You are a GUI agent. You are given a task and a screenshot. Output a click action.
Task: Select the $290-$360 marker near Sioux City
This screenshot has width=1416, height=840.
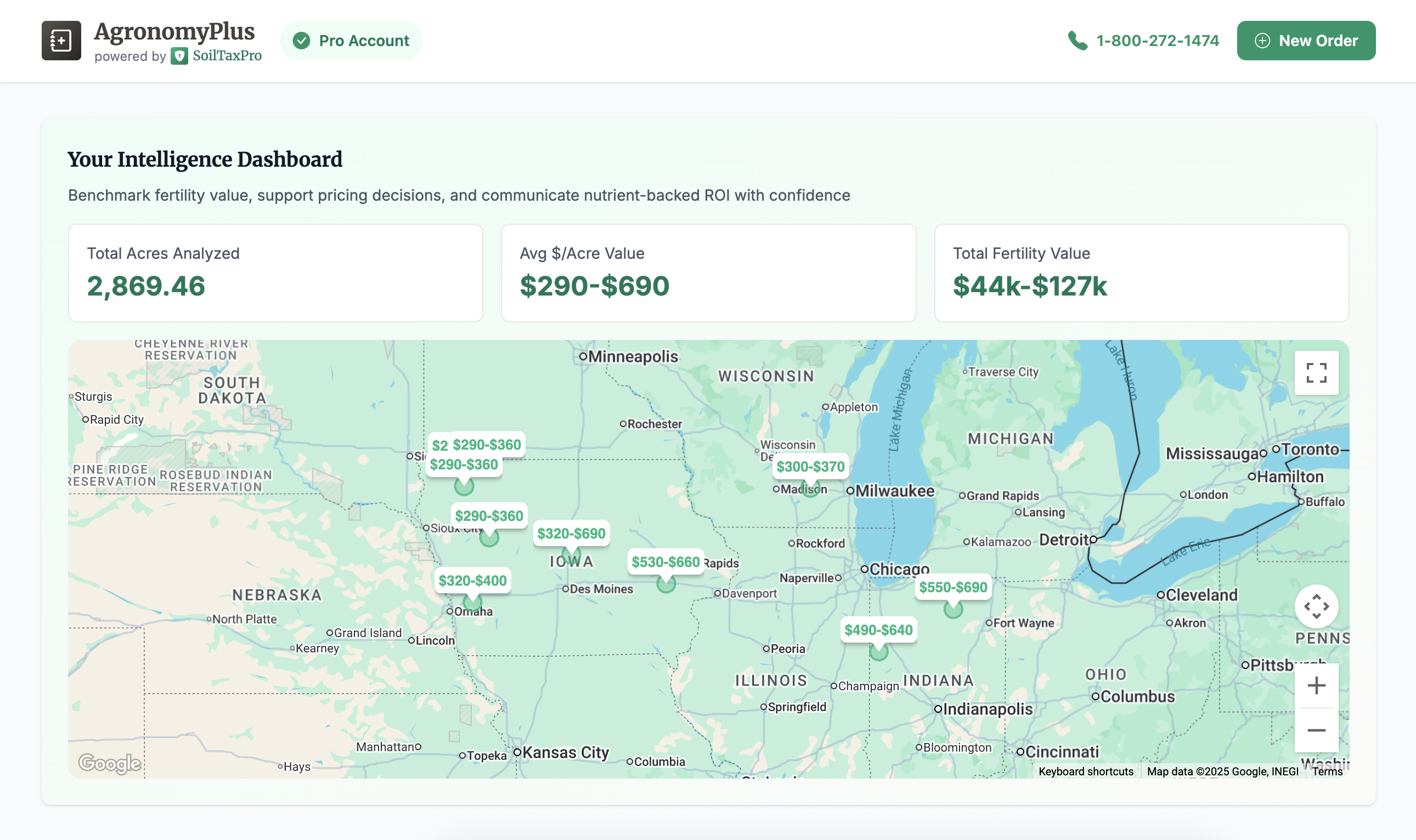[489, 516]
